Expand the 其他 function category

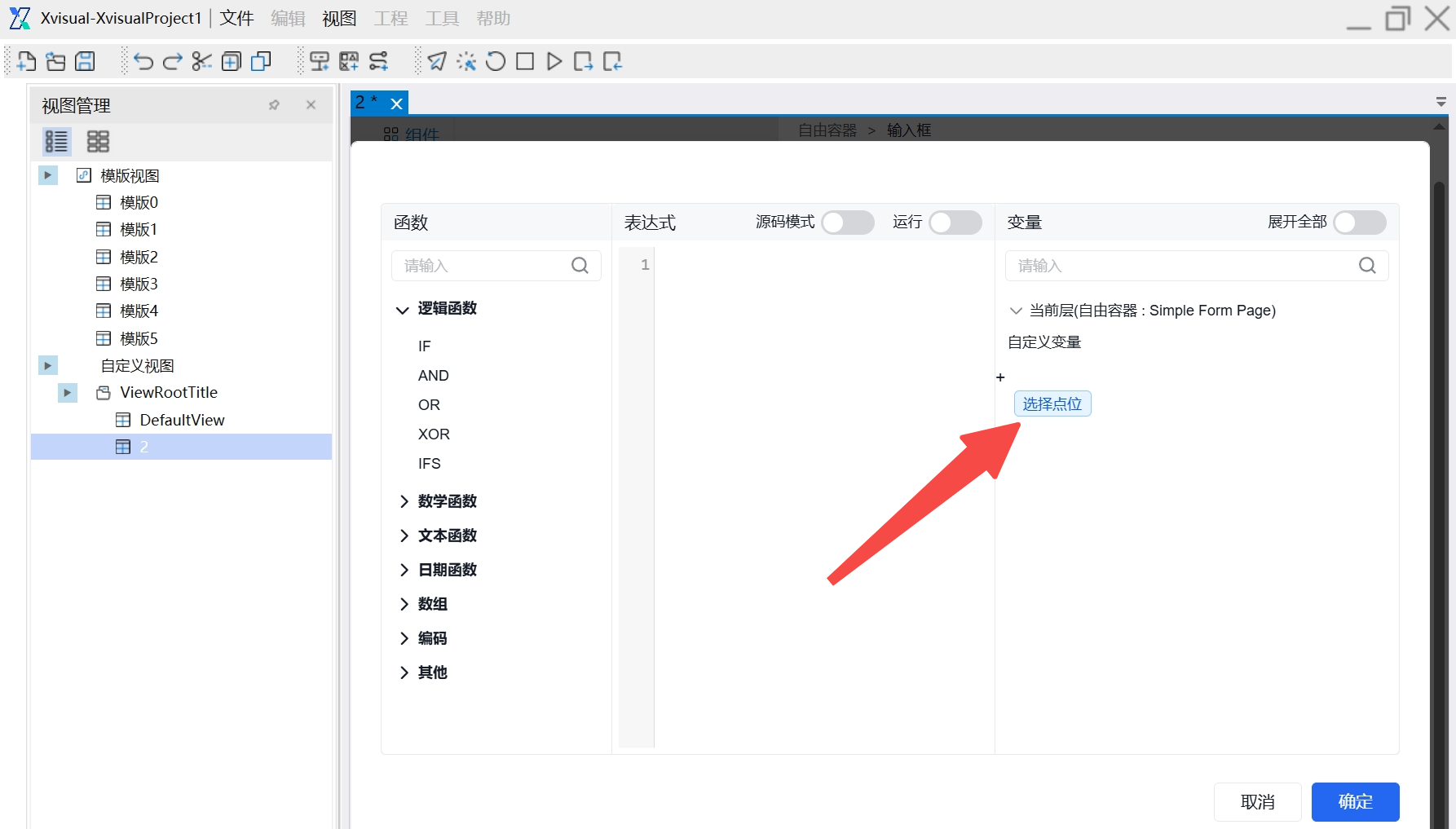404,672
